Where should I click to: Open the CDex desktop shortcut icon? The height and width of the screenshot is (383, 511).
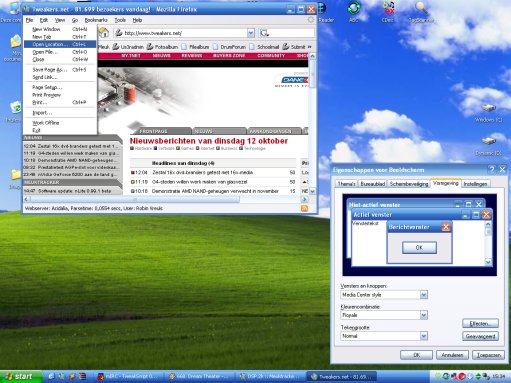click(388, 8)
